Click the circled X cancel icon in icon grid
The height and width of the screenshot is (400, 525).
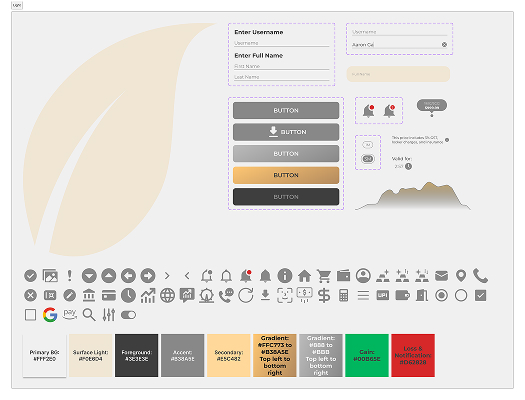tap(30, 296)
